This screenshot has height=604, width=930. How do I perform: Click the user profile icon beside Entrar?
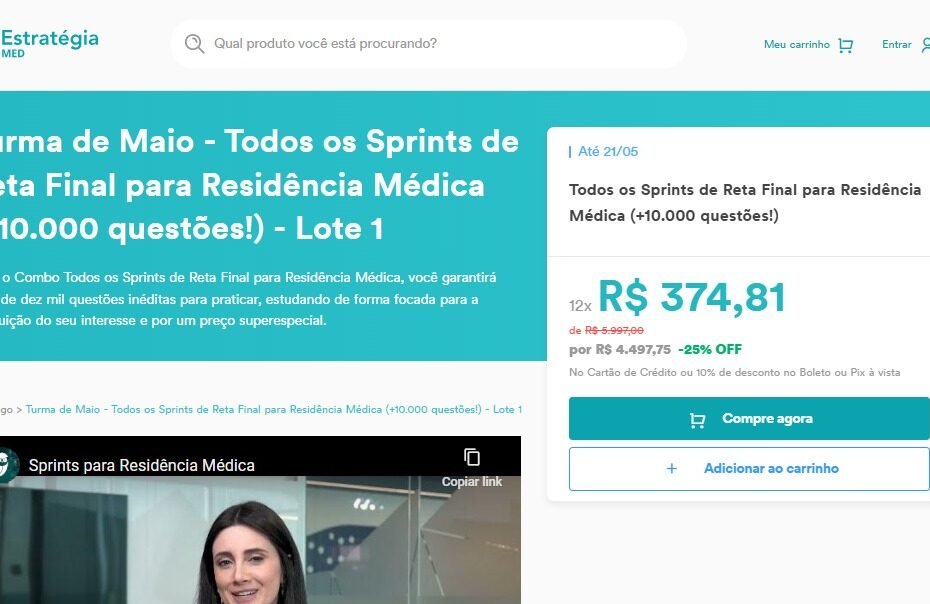click(925, 44)
